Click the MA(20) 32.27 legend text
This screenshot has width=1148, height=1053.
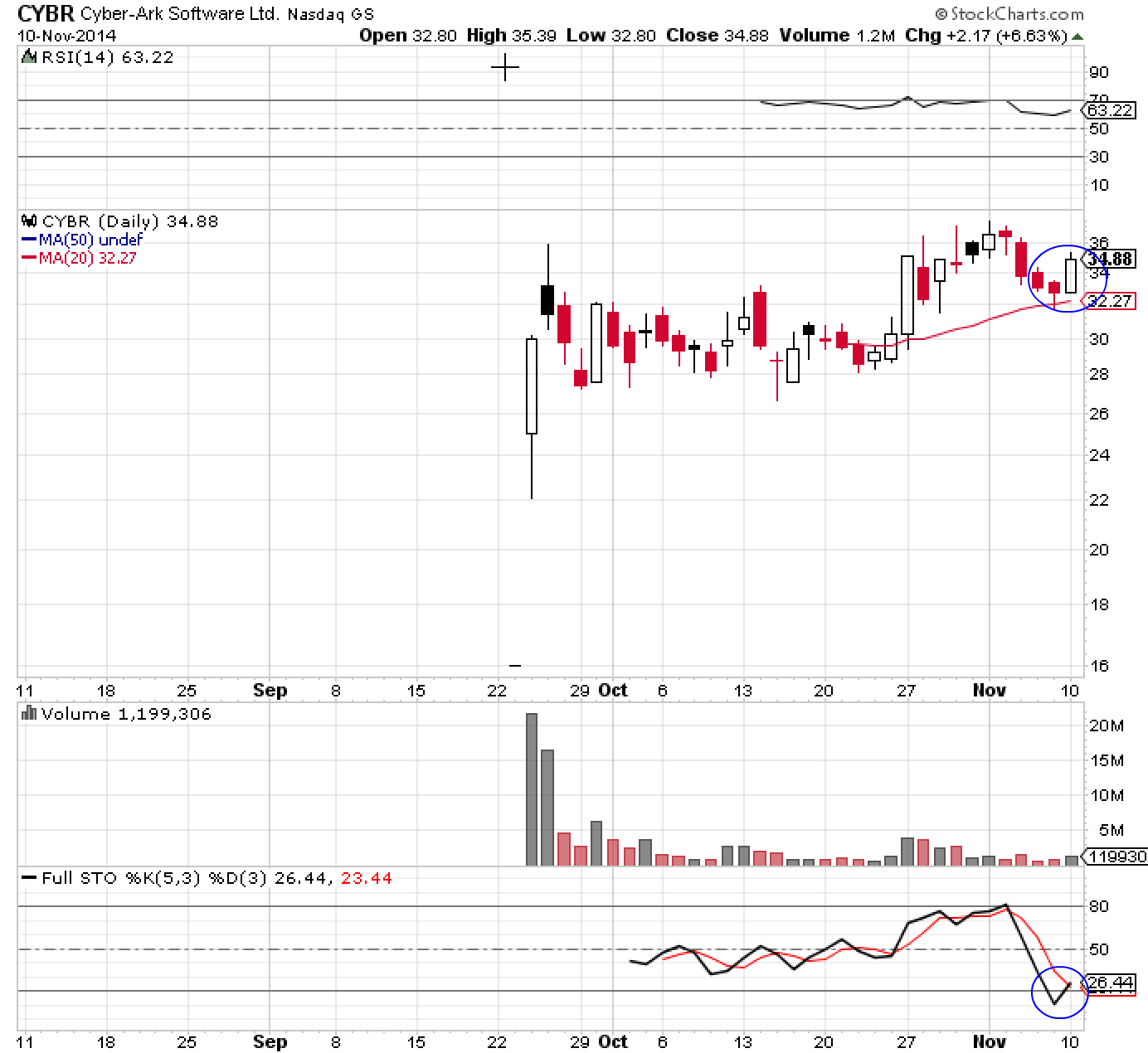[88, 258]
